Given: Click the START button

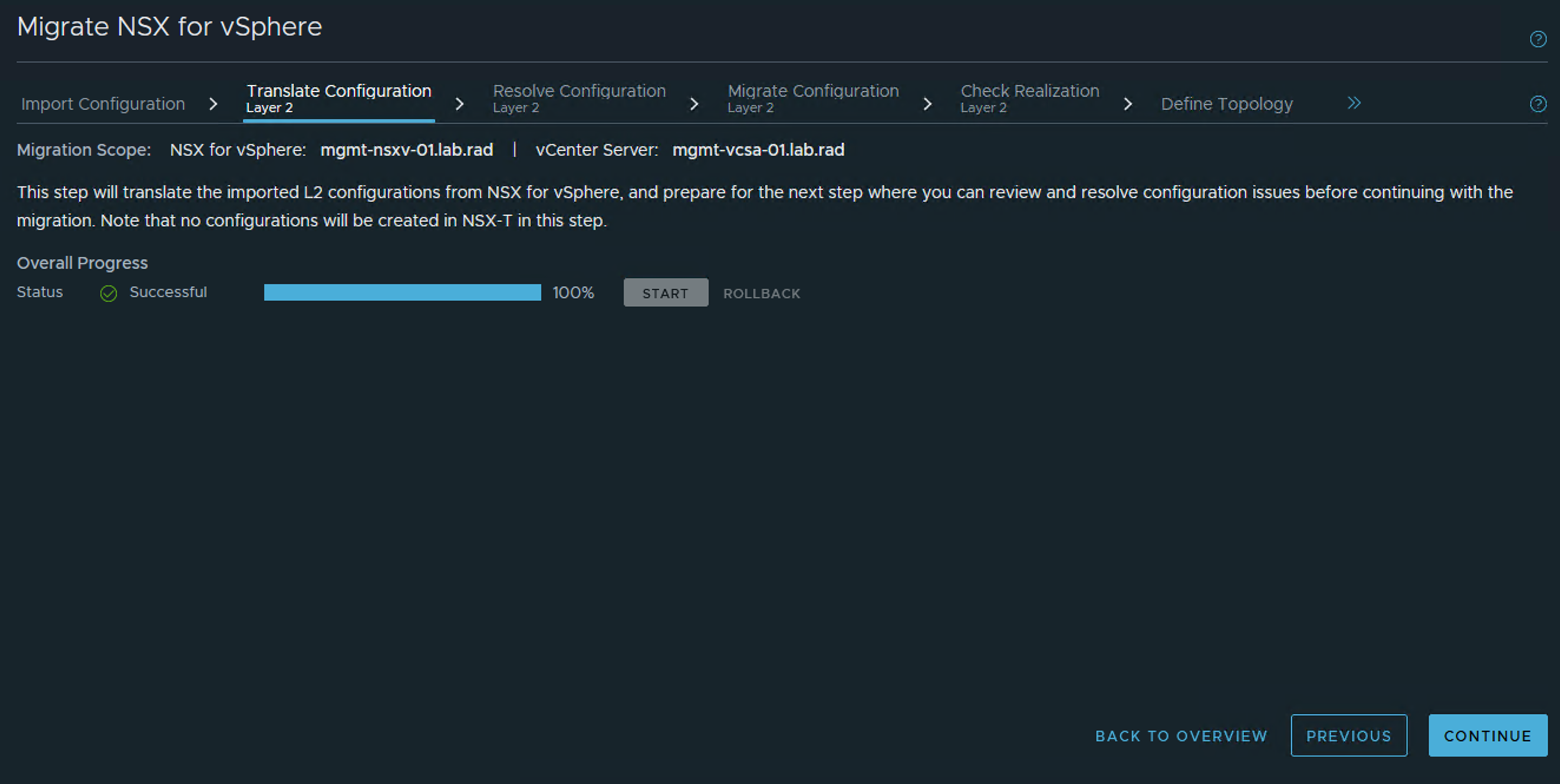Looking at the screenshot, I should click(666, 293).
